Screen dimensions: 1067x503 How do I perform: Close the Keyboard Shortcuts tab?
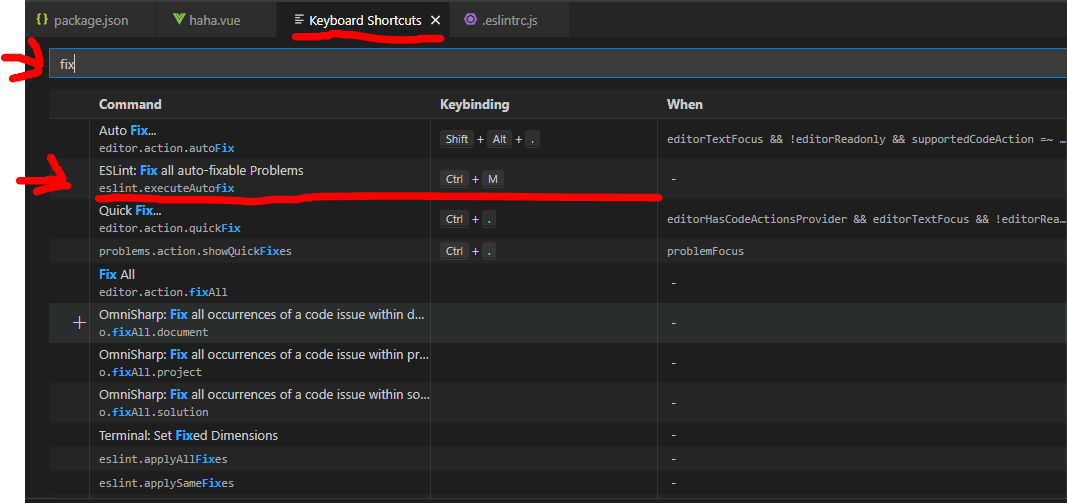(435, 20)
